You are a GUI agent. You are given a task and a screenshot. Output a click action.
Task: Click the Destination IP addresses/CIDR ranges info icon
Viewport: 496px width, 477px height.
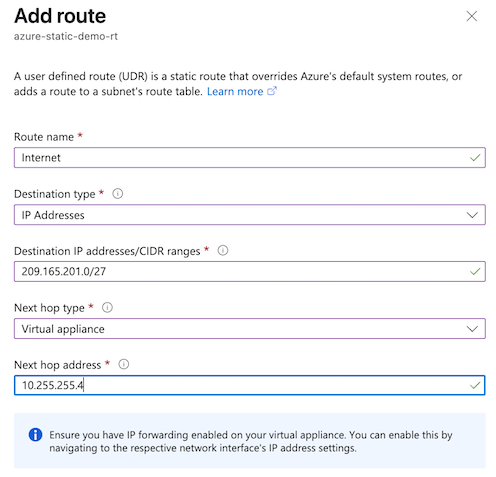pos(223,250)
